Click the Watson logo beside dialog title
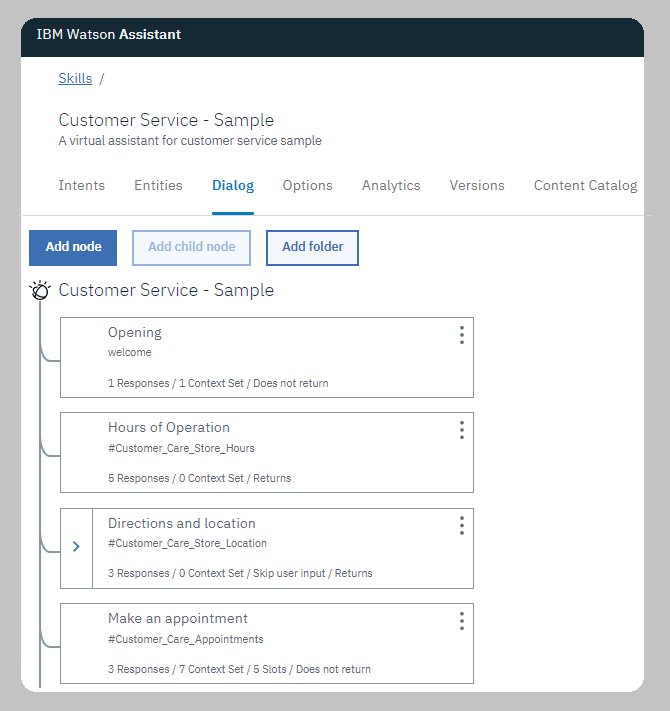Image resolution: width=670 pixels, height=711 pixels. [40, 290]
